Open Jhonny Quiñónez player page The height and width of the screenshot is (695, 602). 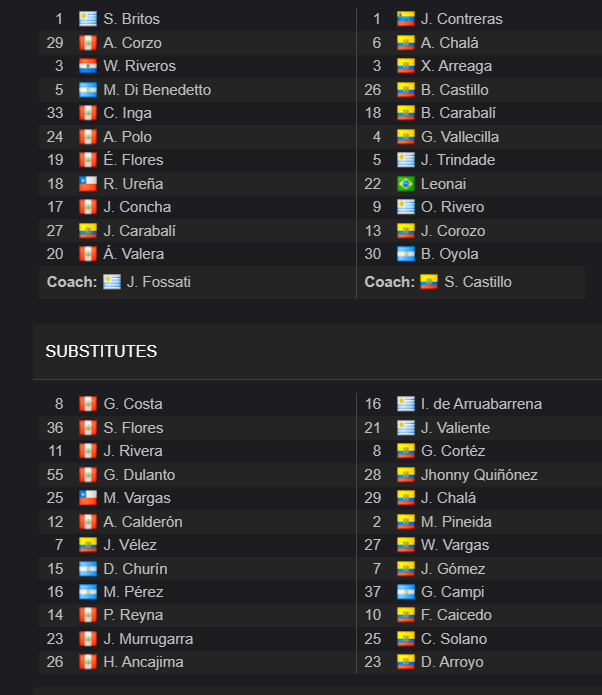(x=479, y=475)
